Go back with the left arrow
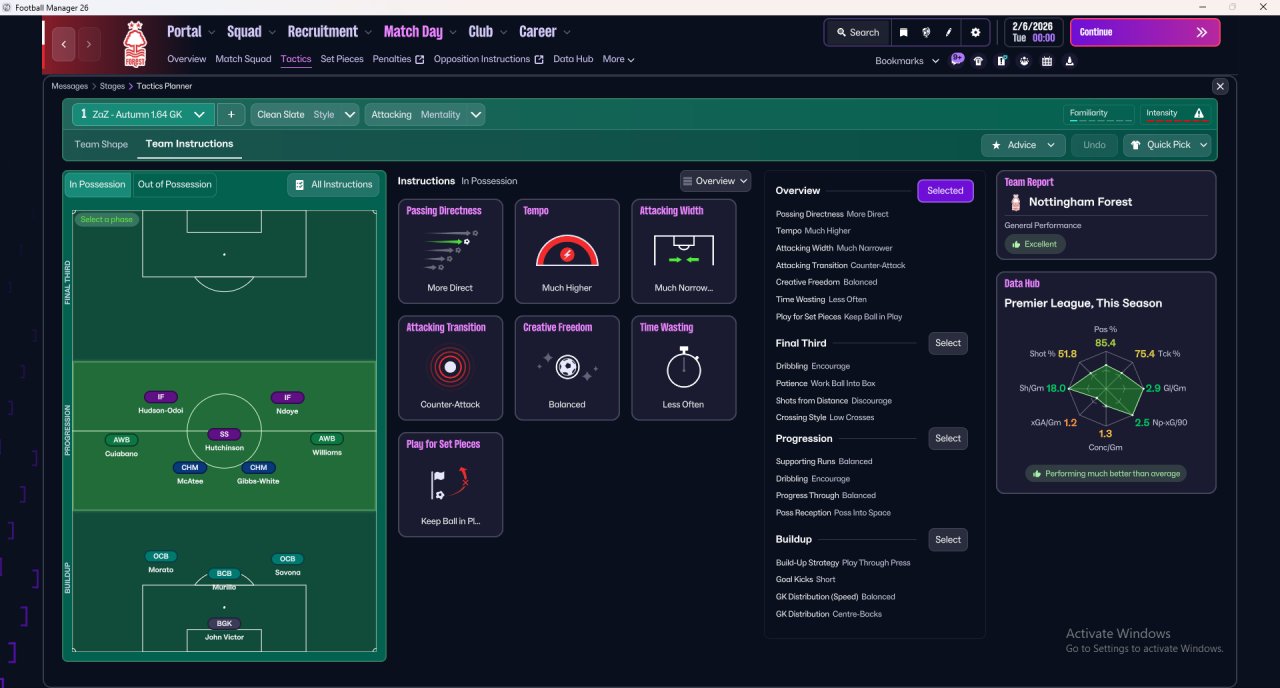 click(65, 44)
